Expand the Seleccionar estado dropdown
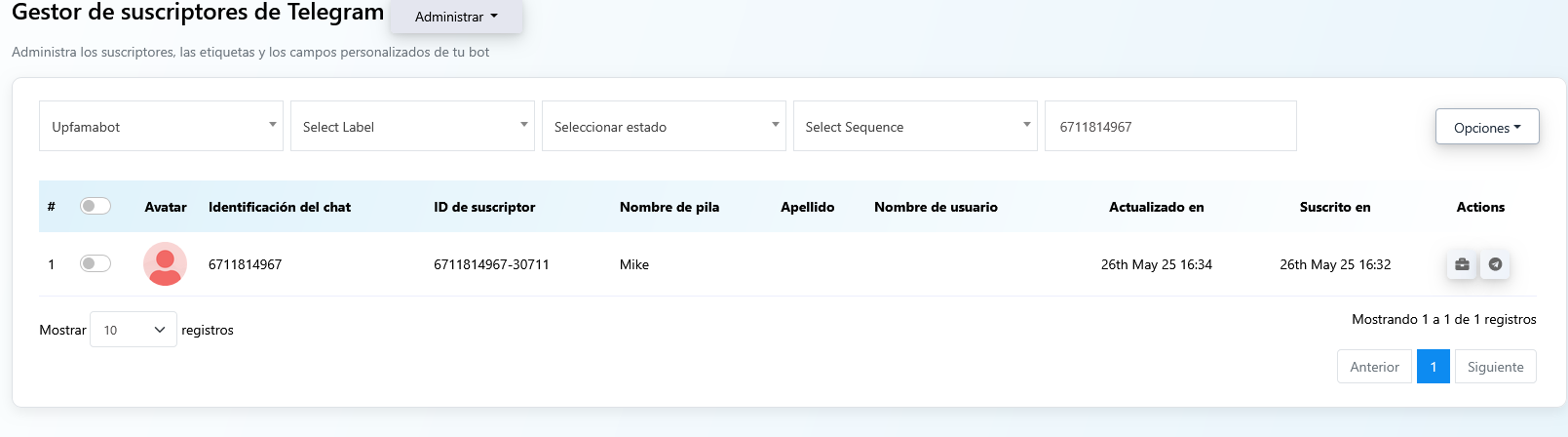 664,127
